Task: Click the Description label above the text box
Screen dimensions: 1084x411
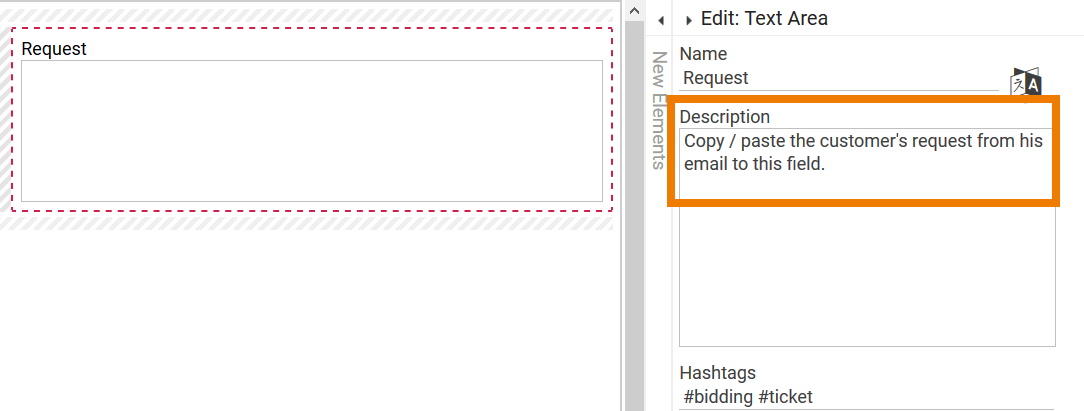Action: (x=725, y=117)
